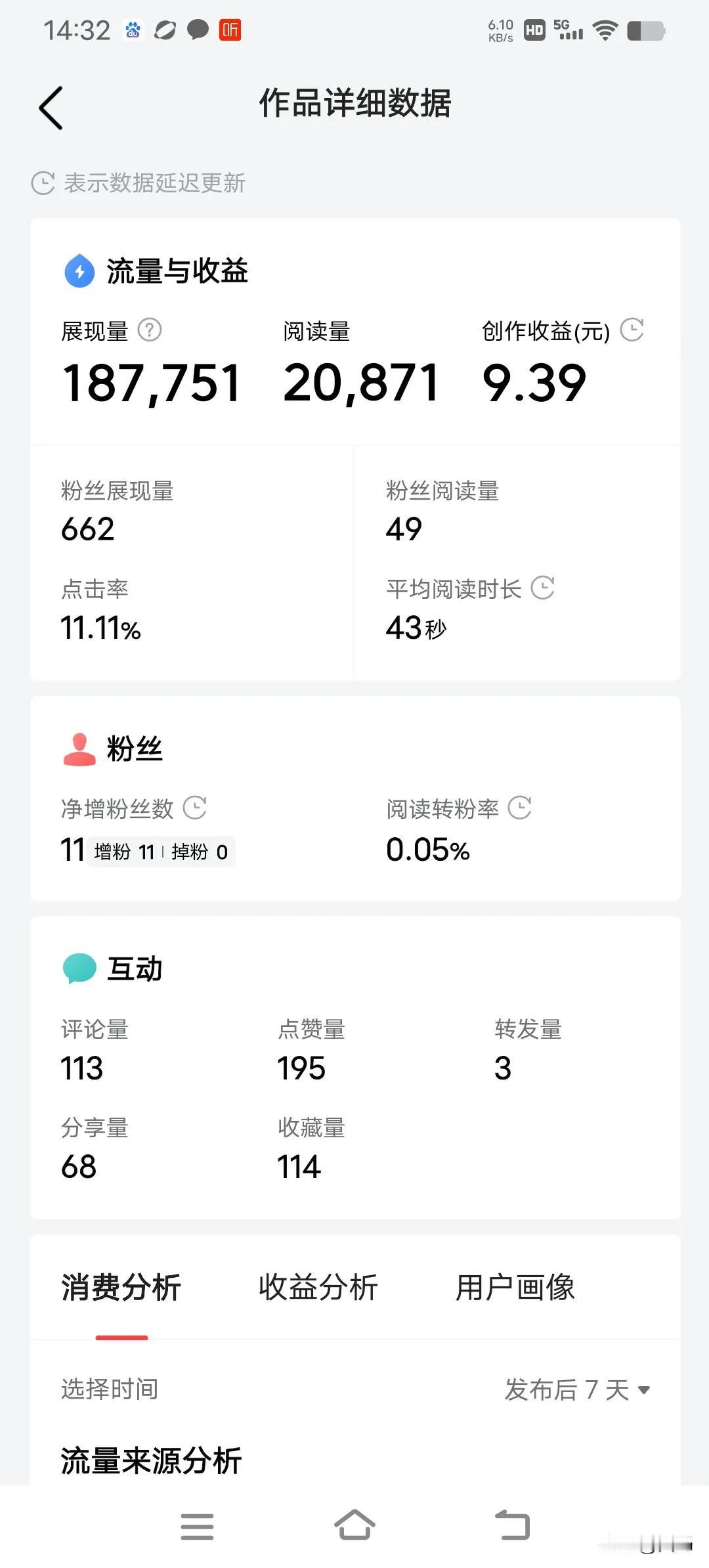Tap the 评论量 count 113
Screen dimensions: 709x1568
pyautogui.click(x=82, y=1068)
